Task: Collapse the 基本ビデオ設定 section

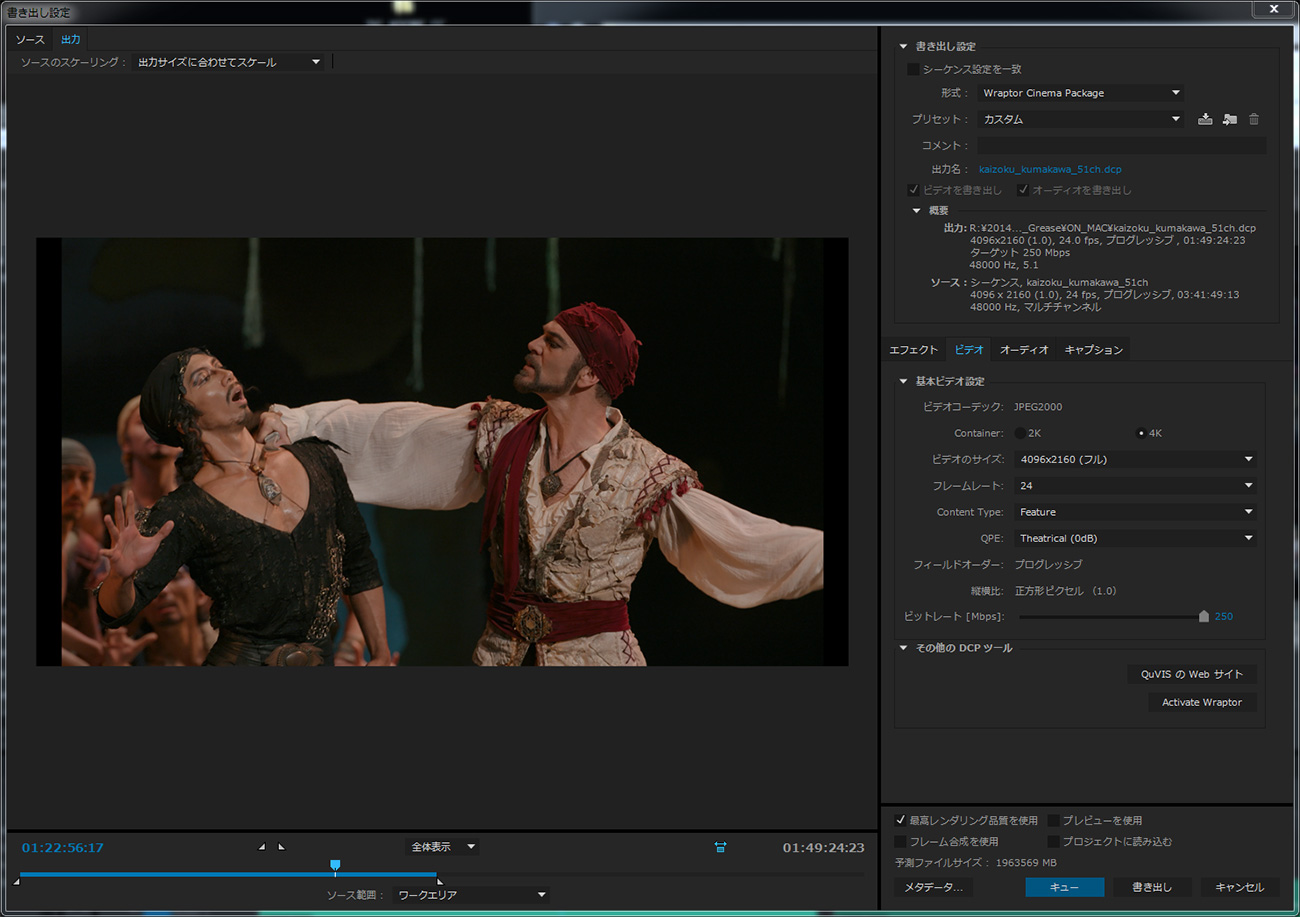Action: coord(903,381)
